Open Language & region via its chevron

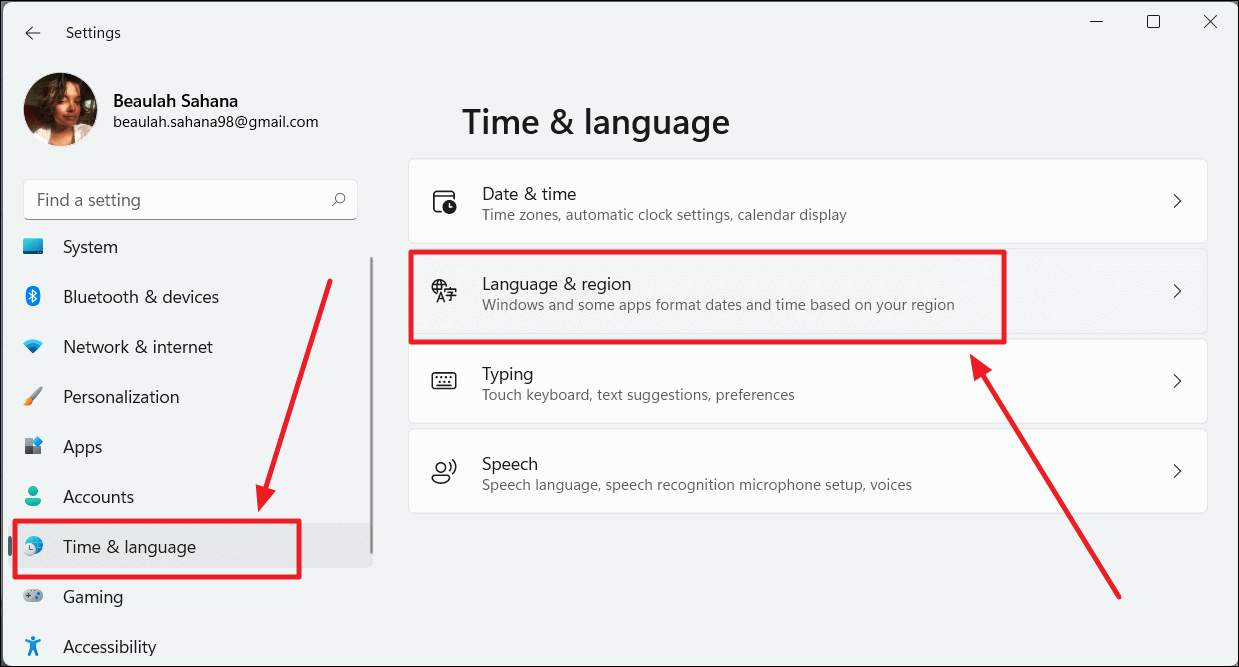point(1177,291)
